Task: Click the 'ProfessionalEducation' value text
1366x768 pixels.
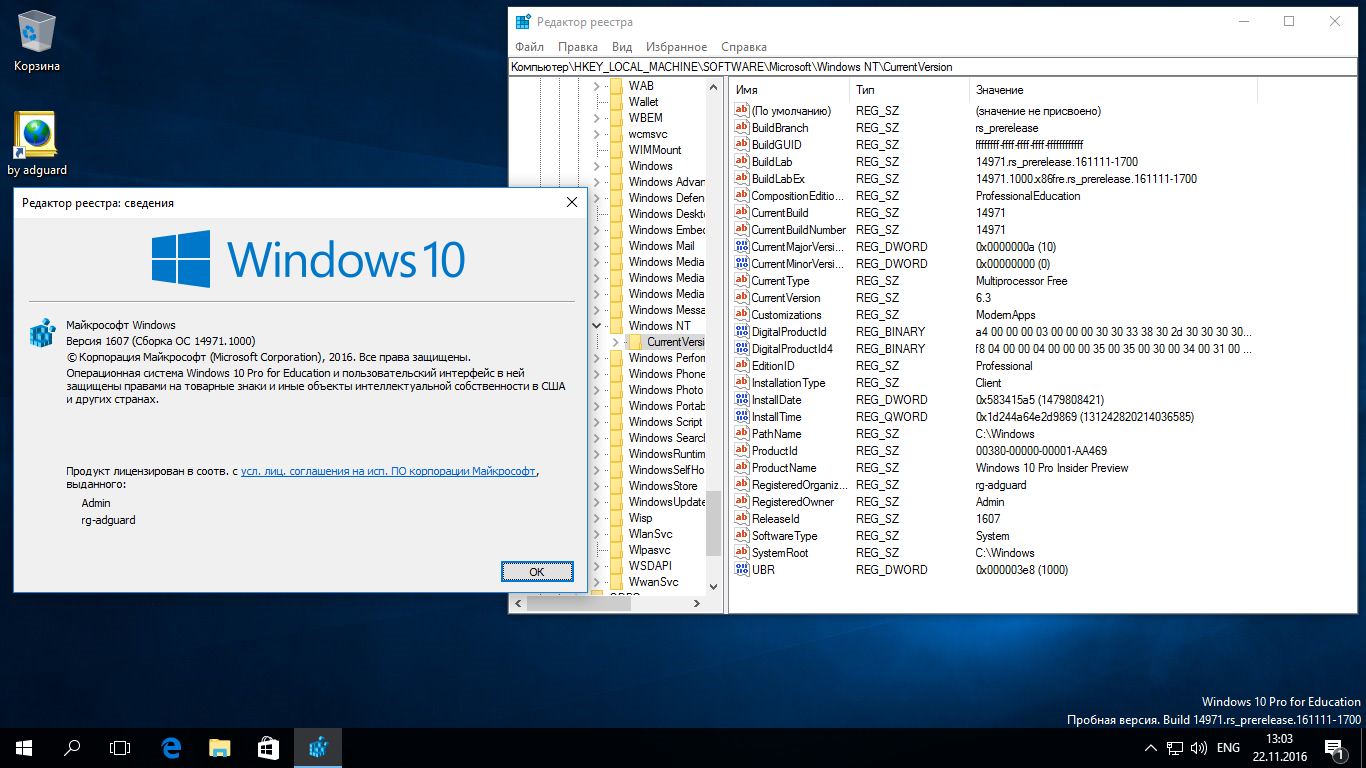Action: click(1028, 196)
